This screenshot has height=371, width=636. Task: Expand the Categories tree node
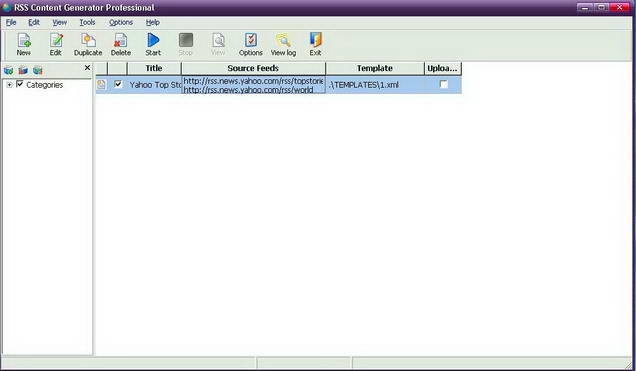point(9,85)
